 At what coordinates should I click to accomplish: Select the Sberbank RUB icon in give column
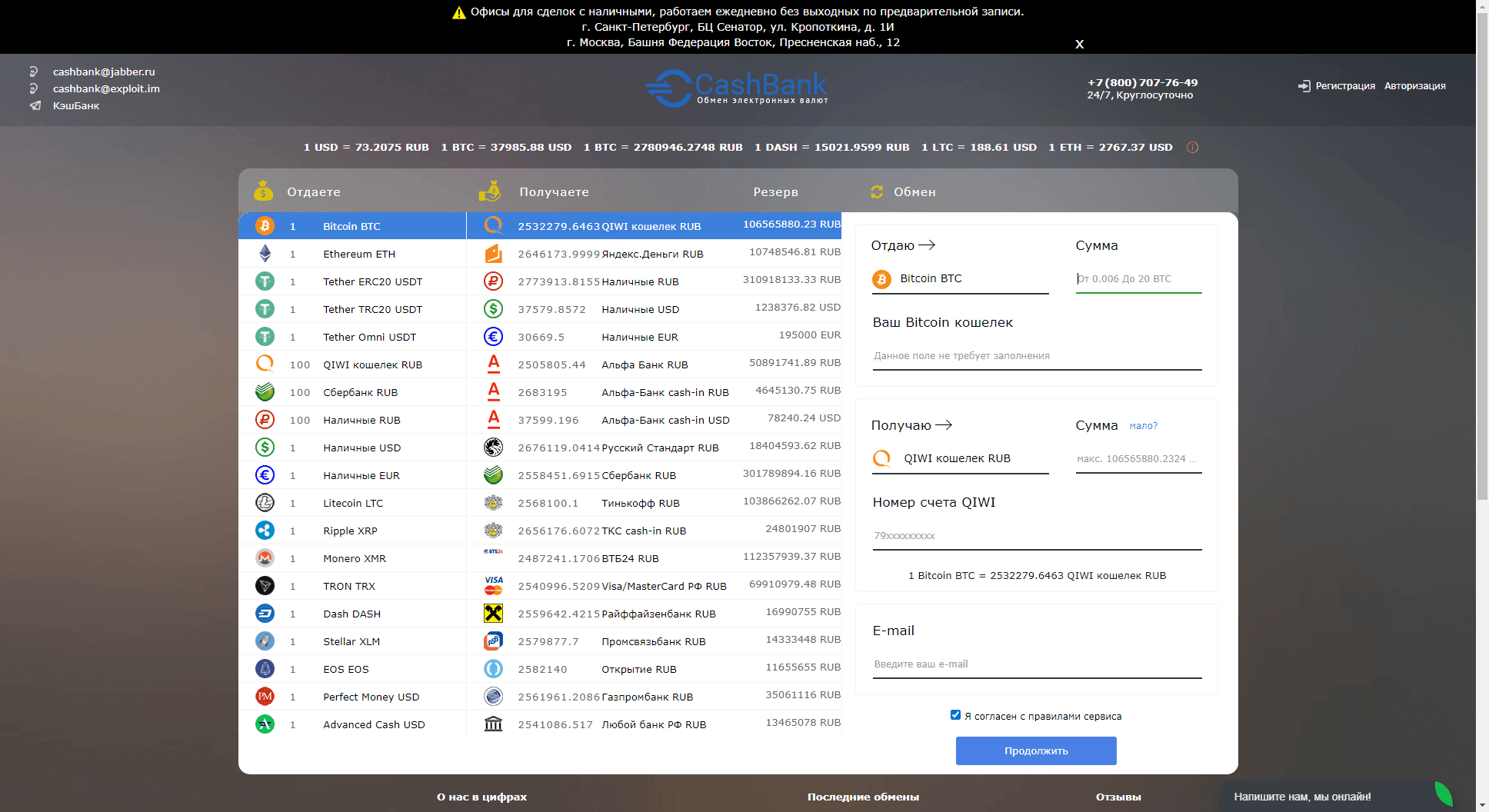pos(265,392)
